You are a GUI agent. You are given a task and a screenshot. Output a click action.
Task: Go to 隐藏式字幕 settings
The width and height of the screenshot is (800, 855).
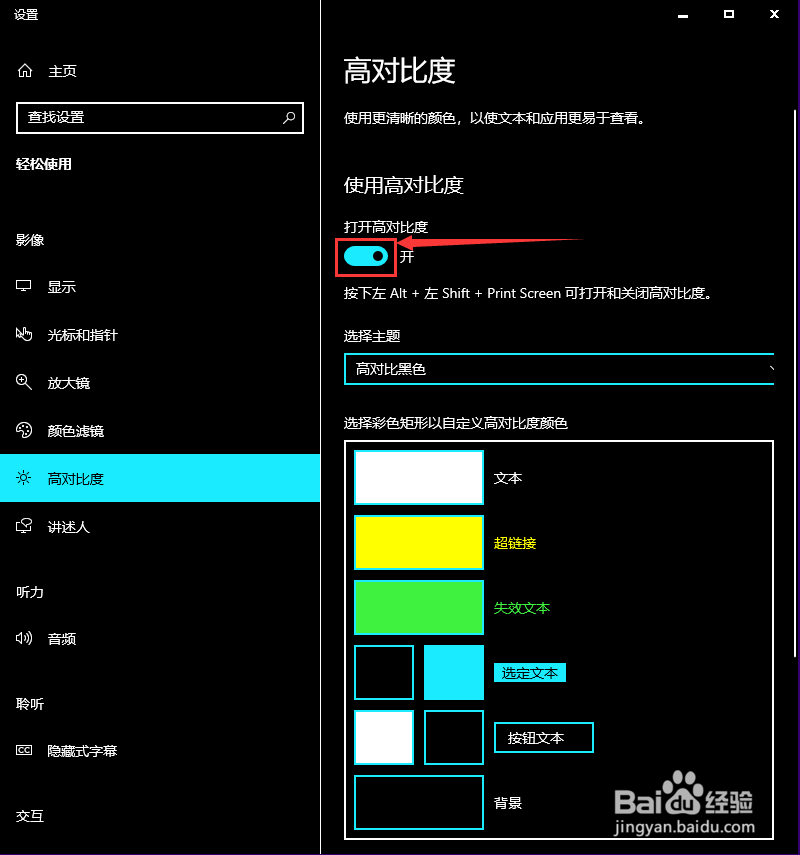[160, 750]
